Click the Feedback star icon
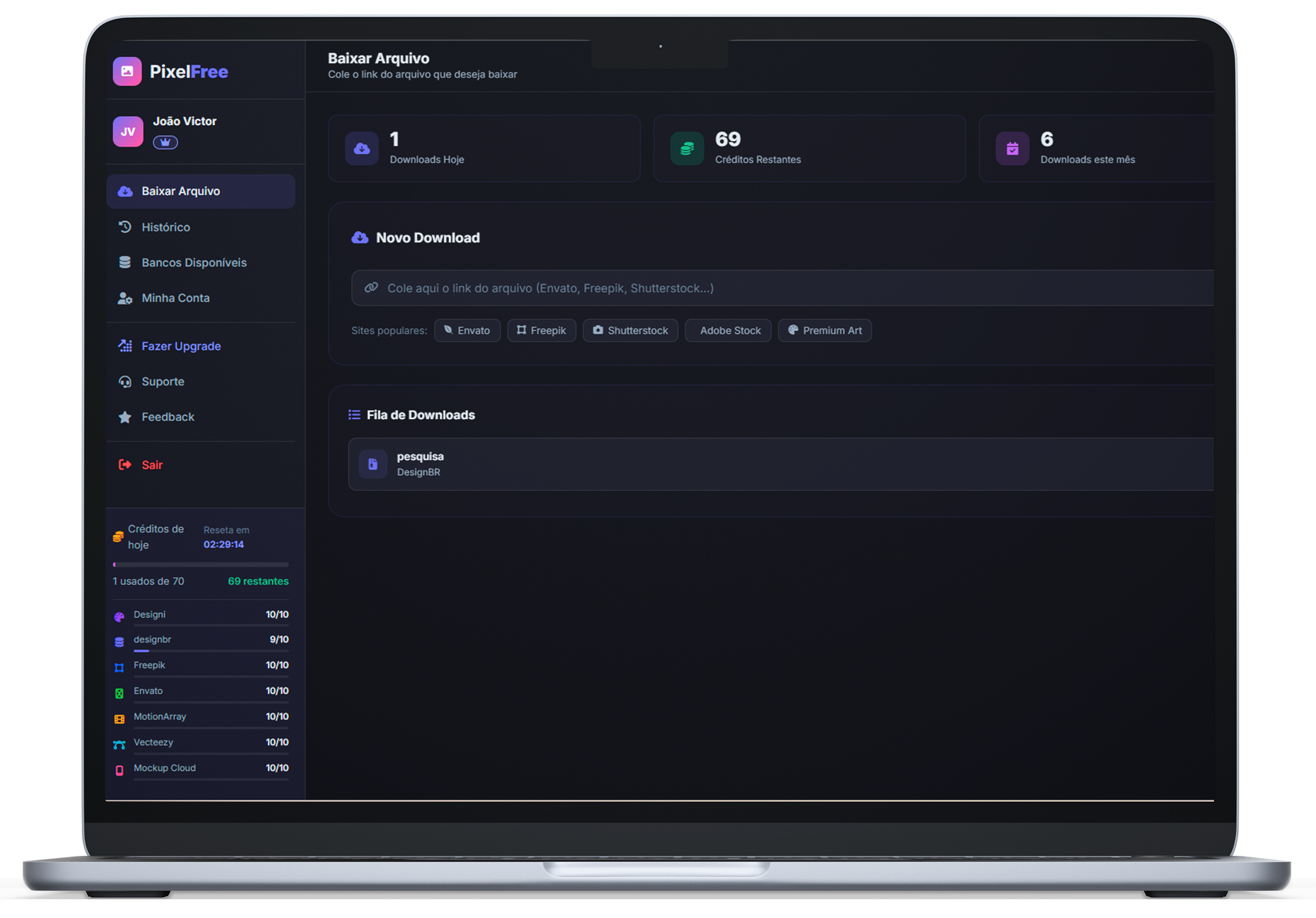The image size is (1316, 918). 125,417
